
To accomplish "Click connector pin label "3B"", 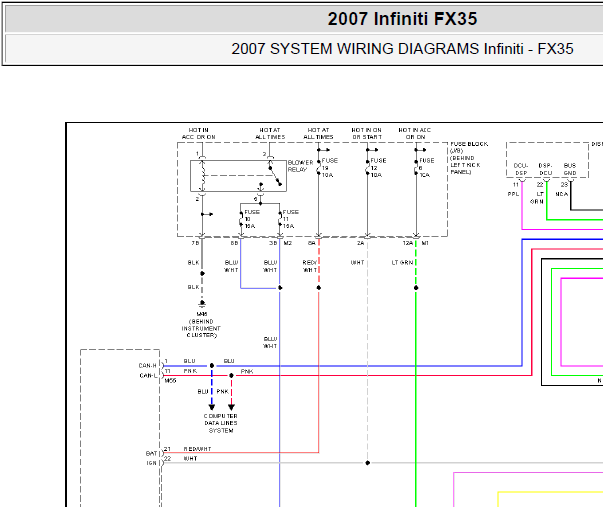I will pos(273,243).
